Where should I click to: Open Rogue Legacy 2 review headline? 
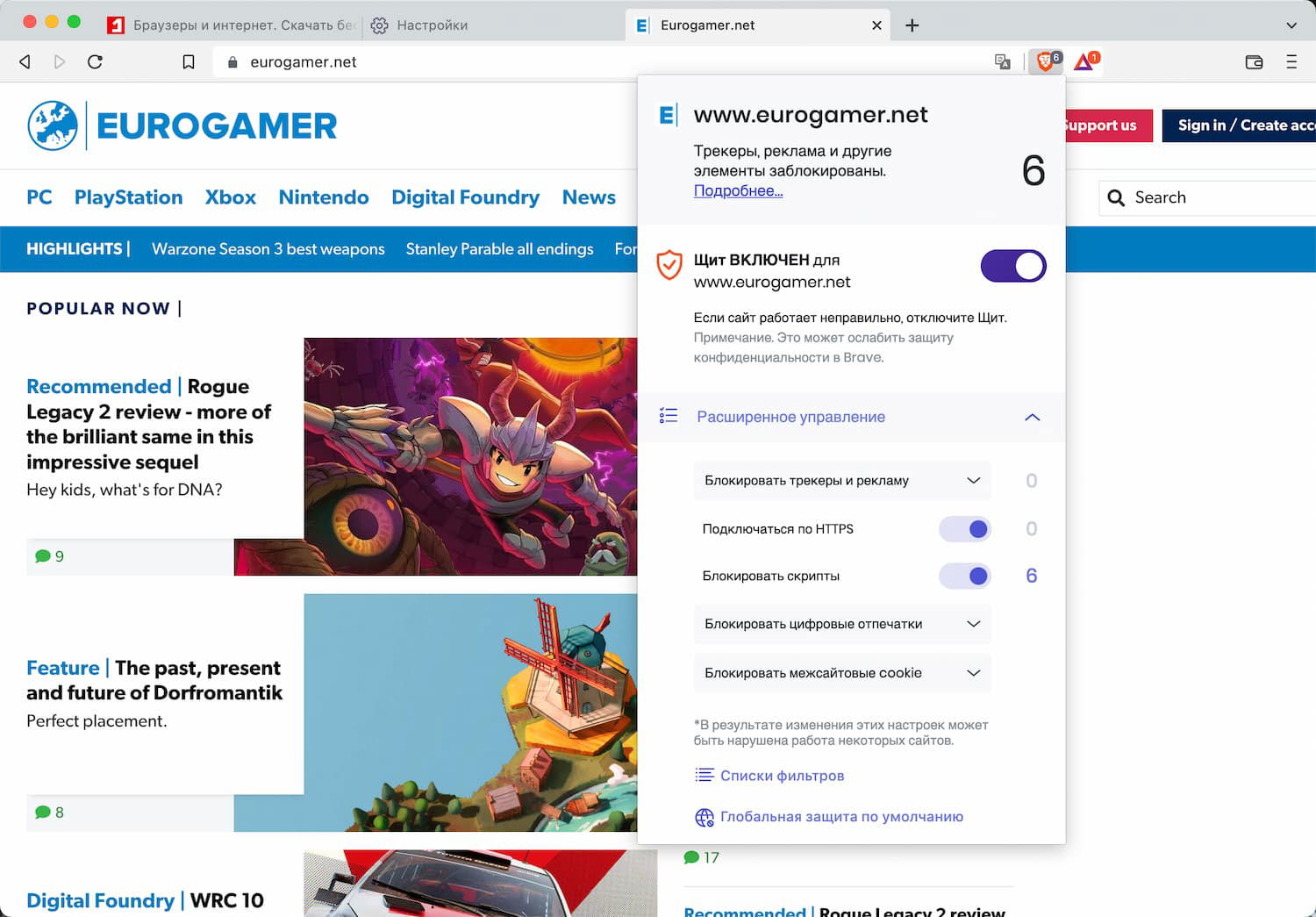[149, 425]
